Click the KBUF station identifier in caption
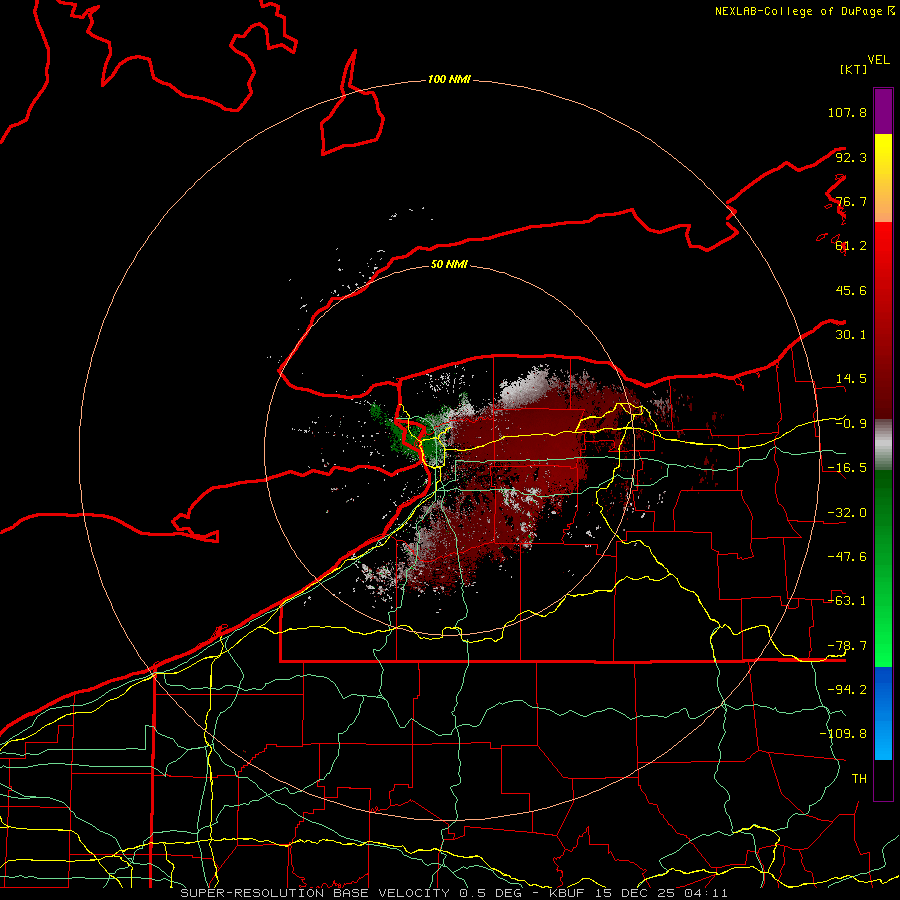 [x=567, y=893]
